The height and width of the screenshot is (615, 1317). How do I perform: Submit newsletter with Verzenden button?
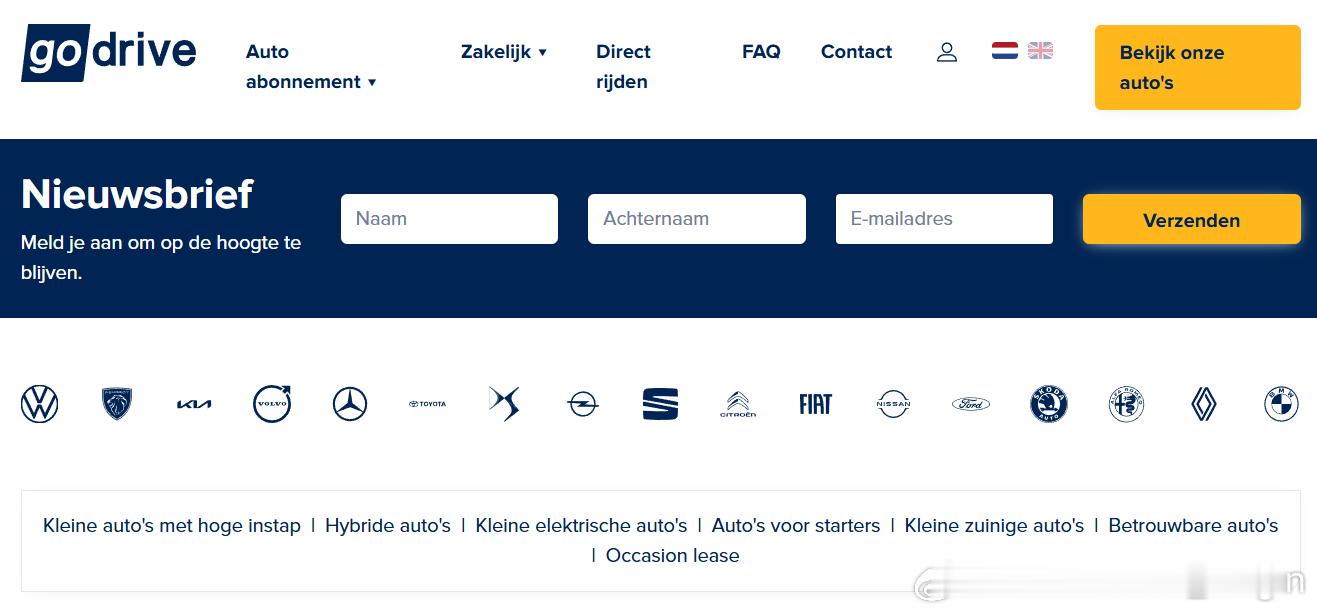(1191, 219)
